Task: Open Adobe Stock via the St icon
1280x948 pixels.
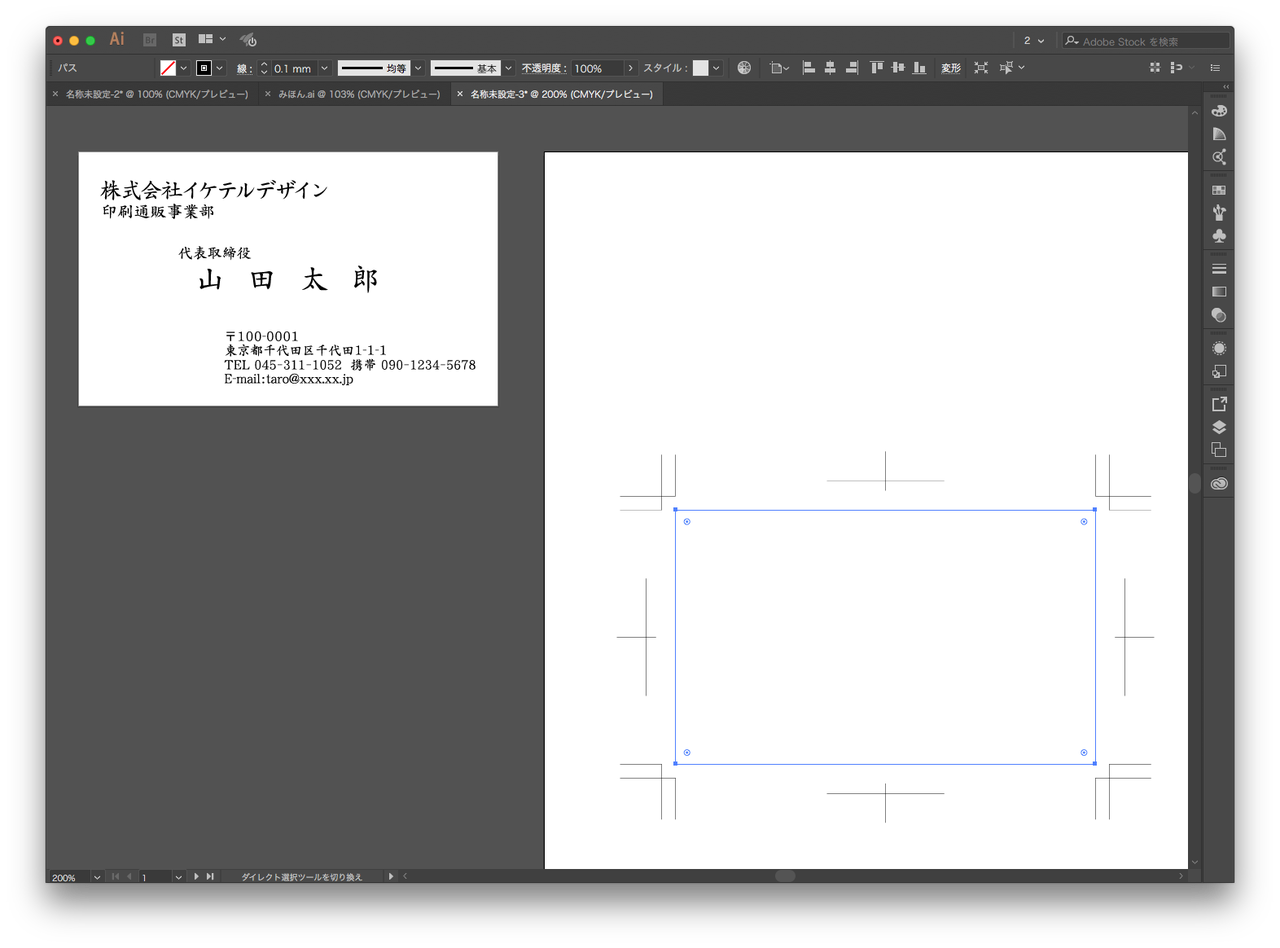Action: [x=179, y=40]
